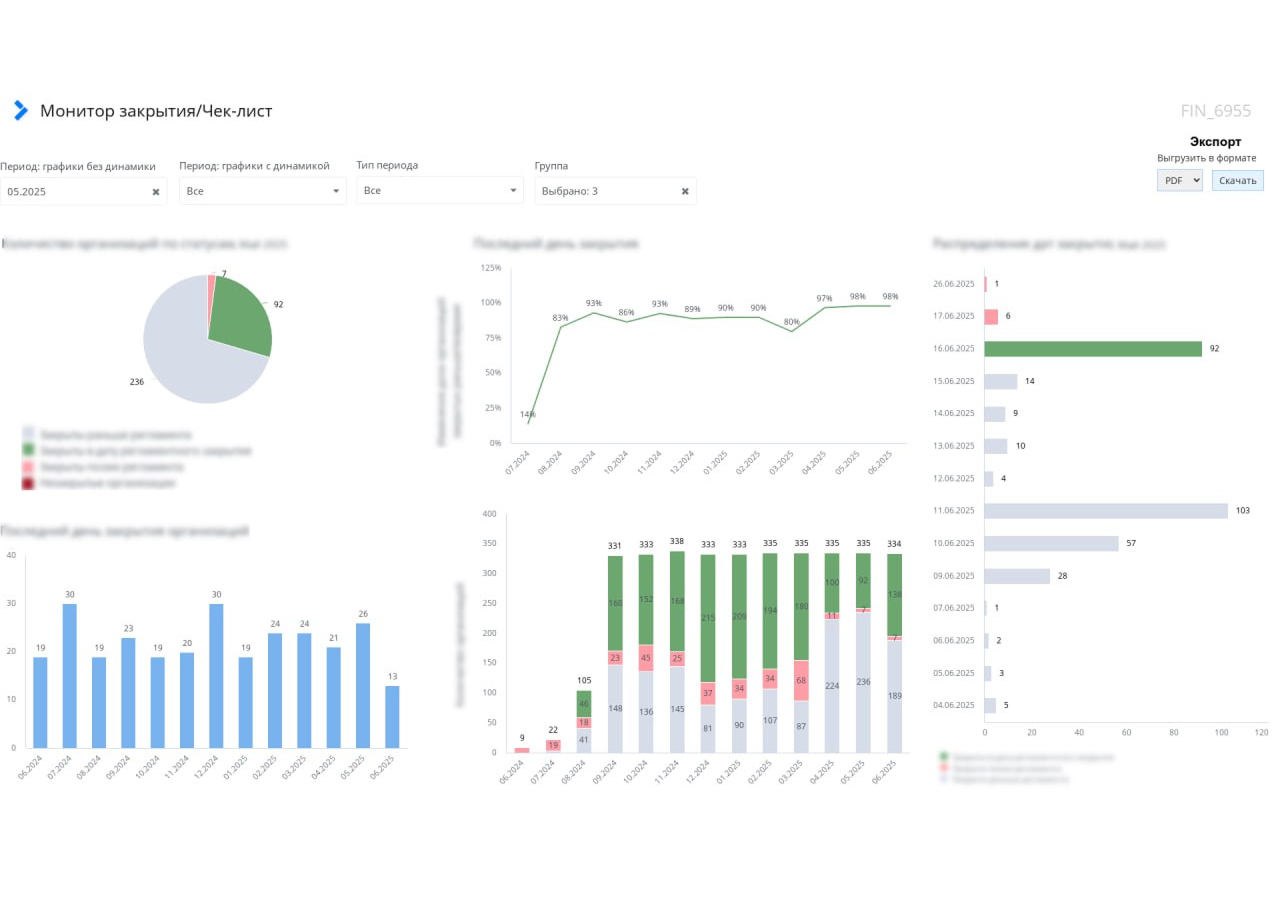Click the gray bar for 09.06.2025 valued 28
1280x900 pixels.
tap(1017, 576)
